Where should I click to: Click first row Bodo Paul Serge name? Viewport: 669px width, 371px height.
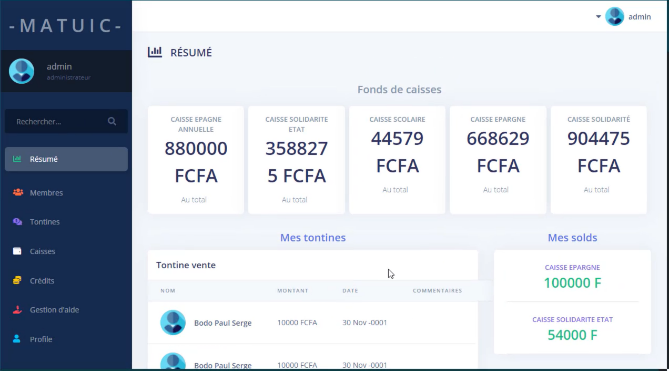223,323
